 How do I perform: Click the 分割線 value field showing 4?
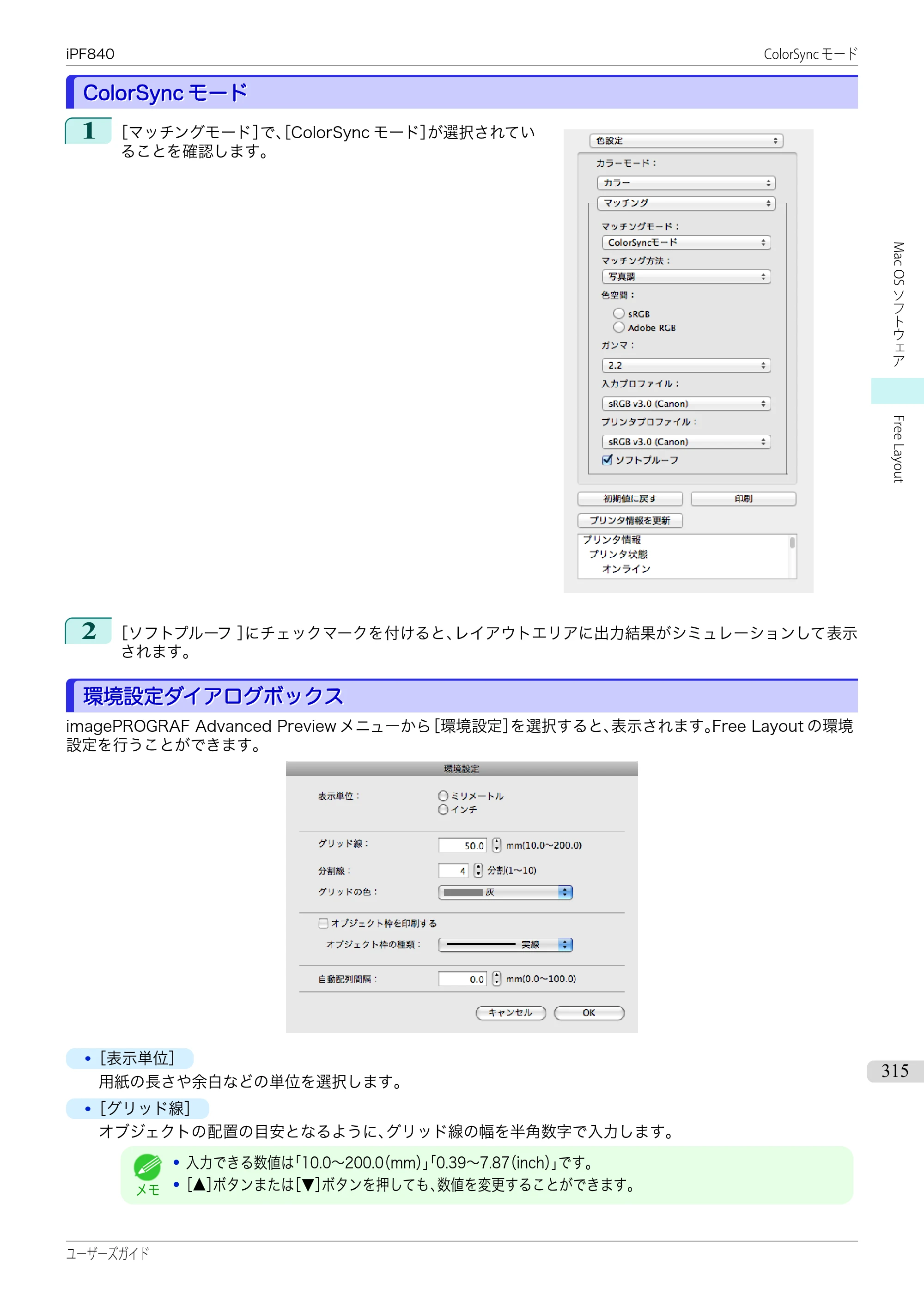pyautogui.click(x=453, y=870)
